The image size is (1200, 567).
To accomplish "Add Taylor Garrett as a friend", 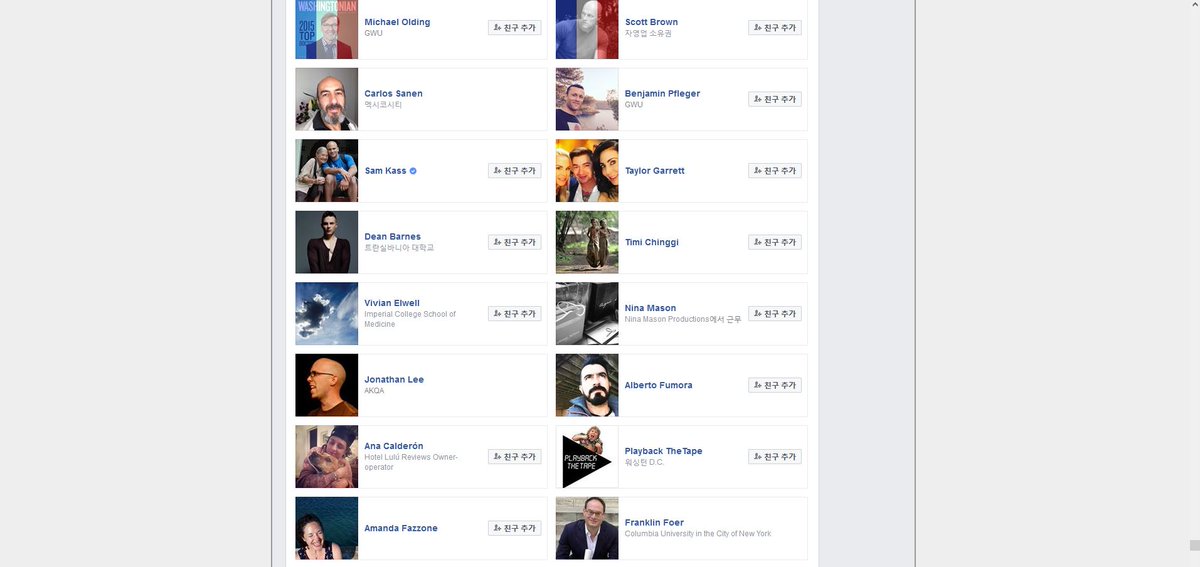I will (x=775, y=171).
